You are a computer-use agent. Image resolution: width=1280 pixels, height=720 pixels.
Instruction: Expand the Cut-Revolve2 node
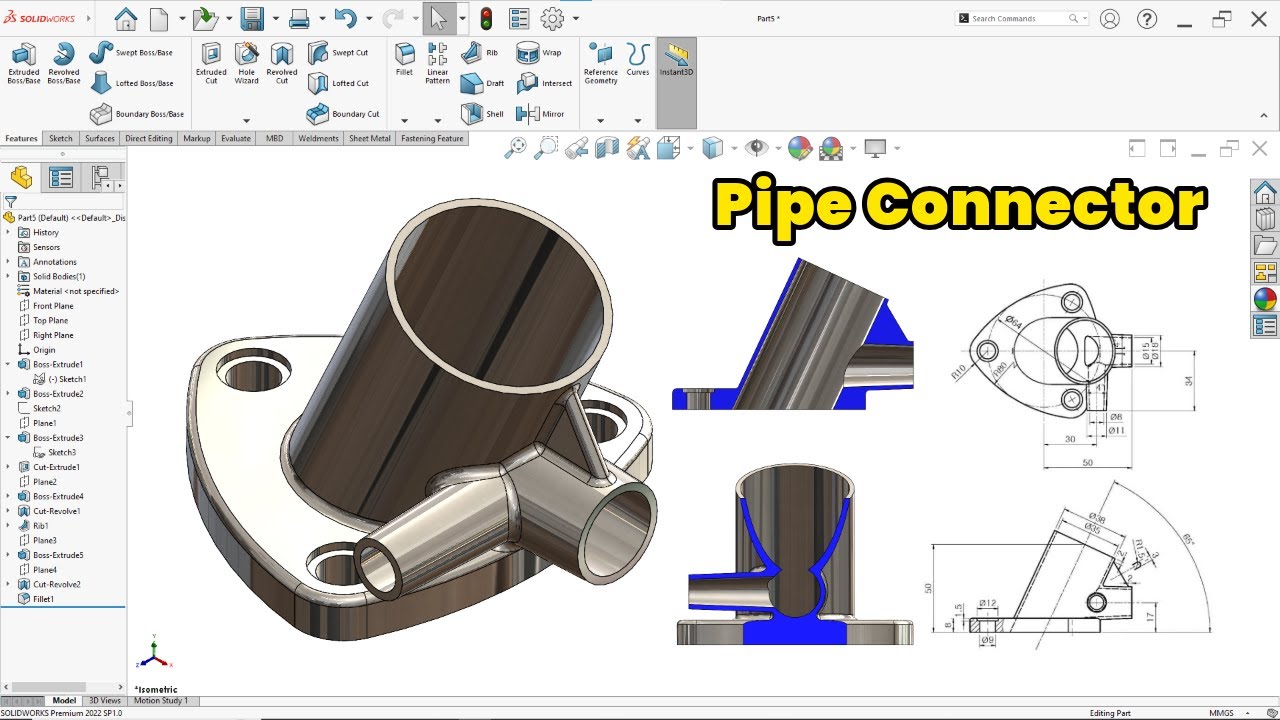tap(8, 584)
